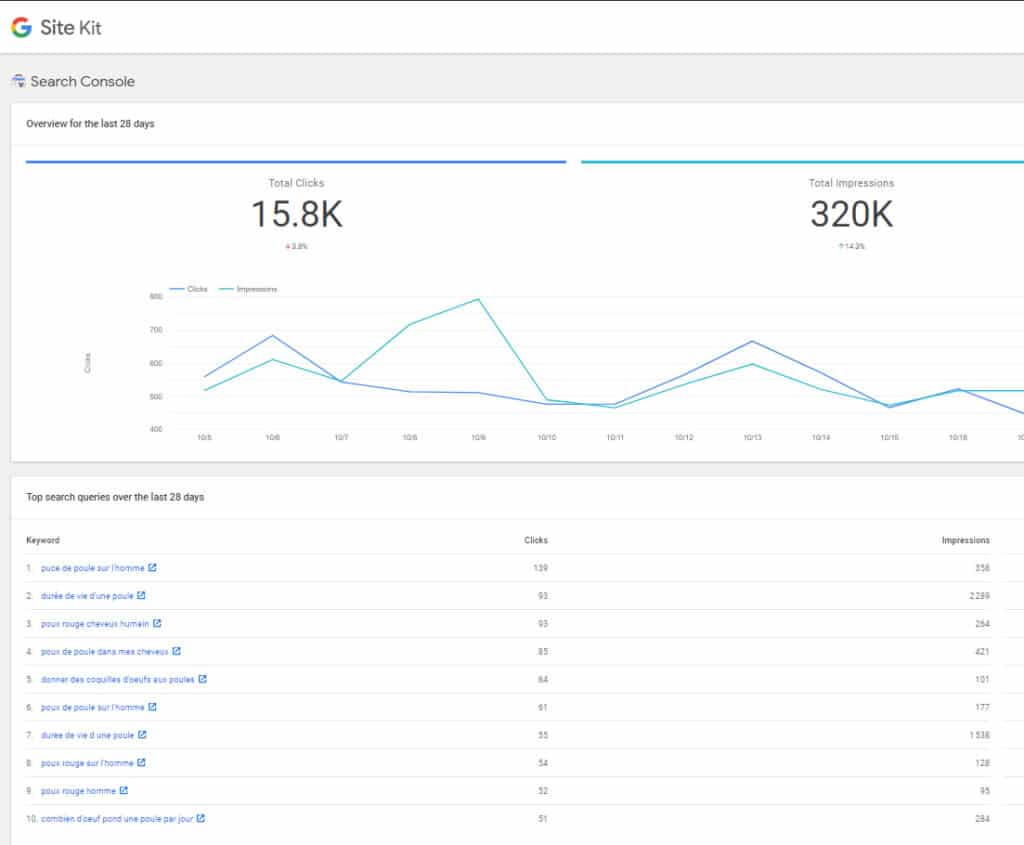The height and width of the screenshot is (845, 1024).
Task: Open external icon for row 7 duree de vie
Action: coord(142,735)
